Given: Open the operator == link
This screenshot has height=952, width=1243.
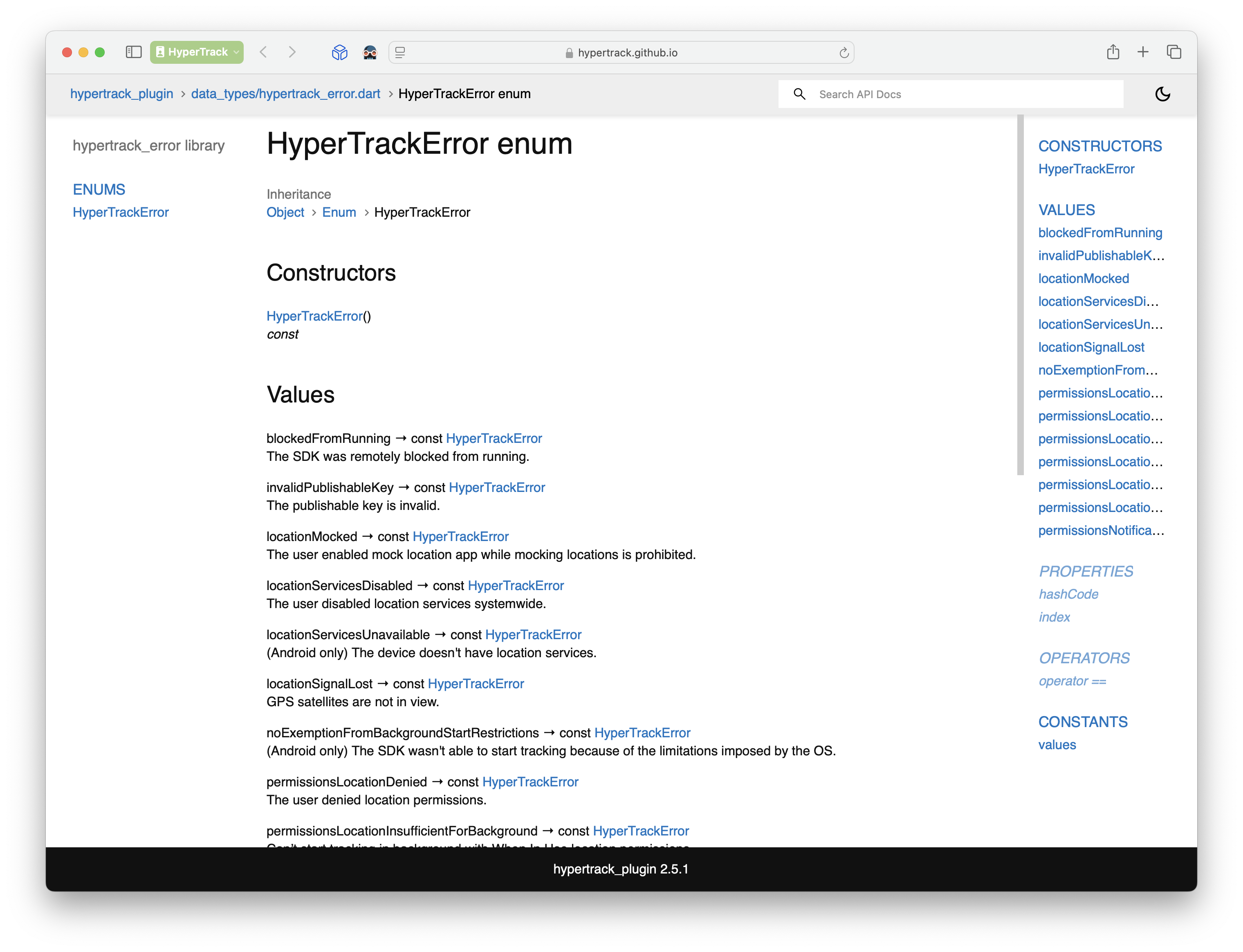Looking at the screenshot, I should 1072,681.
